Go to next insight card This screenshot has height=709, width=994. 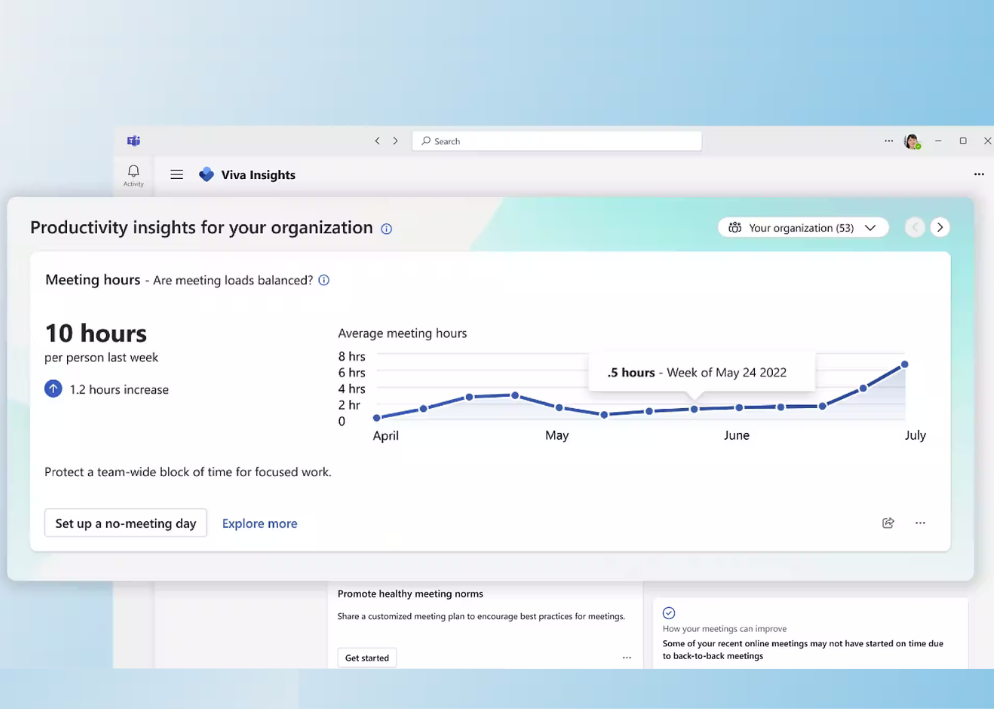click(x=940, y=227)
